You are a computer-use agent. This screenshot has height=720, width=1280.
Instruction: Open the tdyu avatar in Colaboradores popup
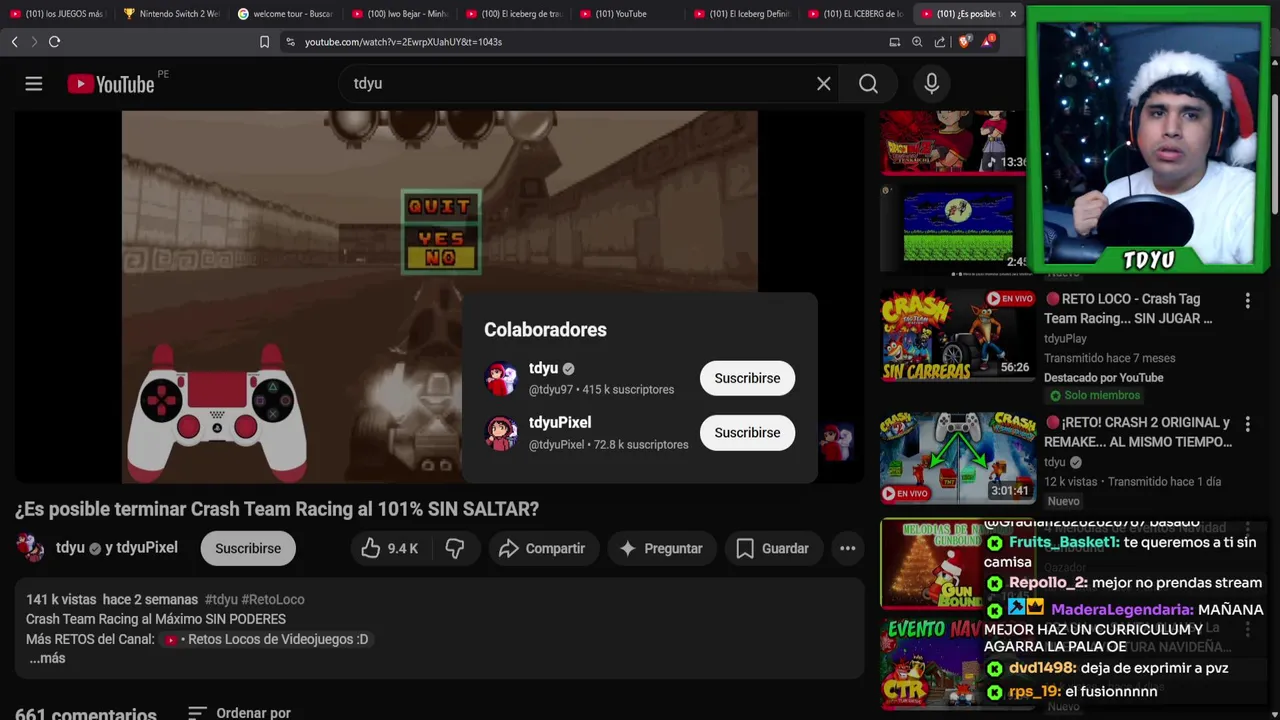(501, 379)
